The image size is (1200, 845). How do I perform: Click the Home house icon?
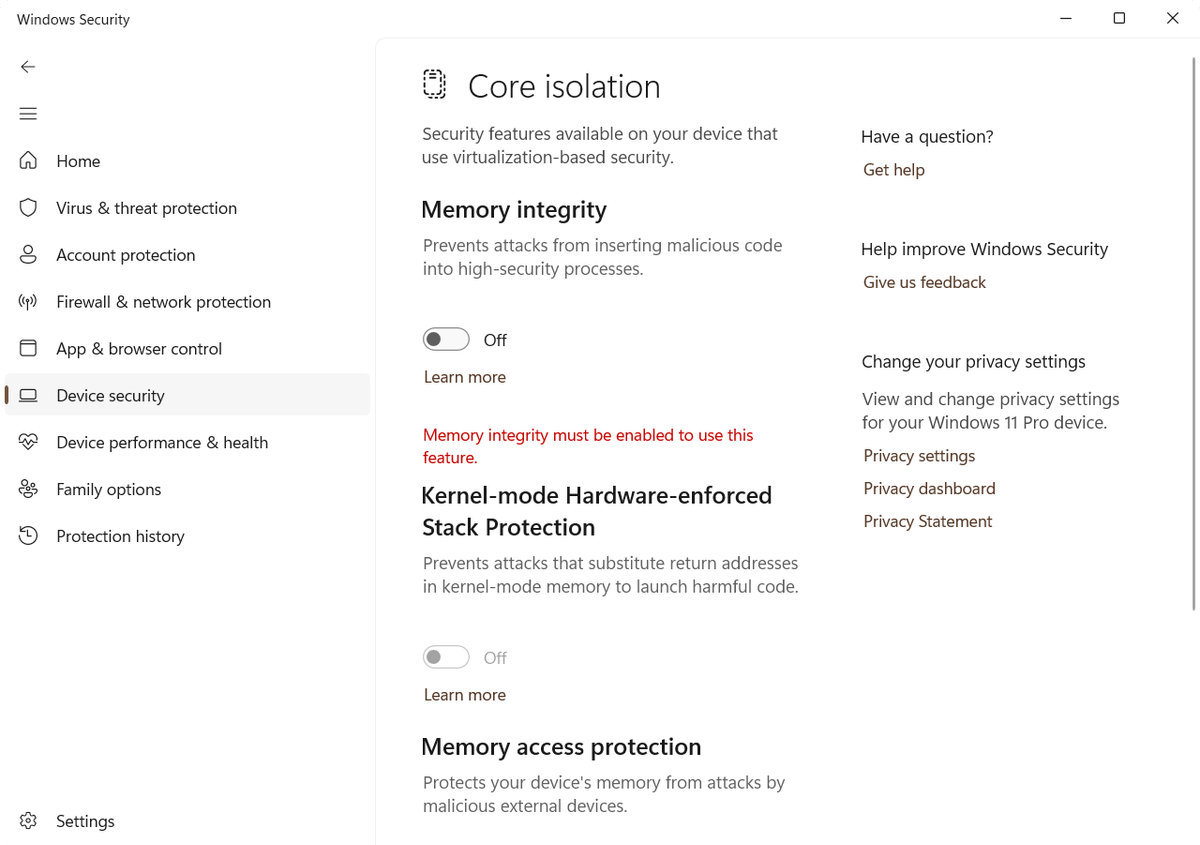coord(28,161)
